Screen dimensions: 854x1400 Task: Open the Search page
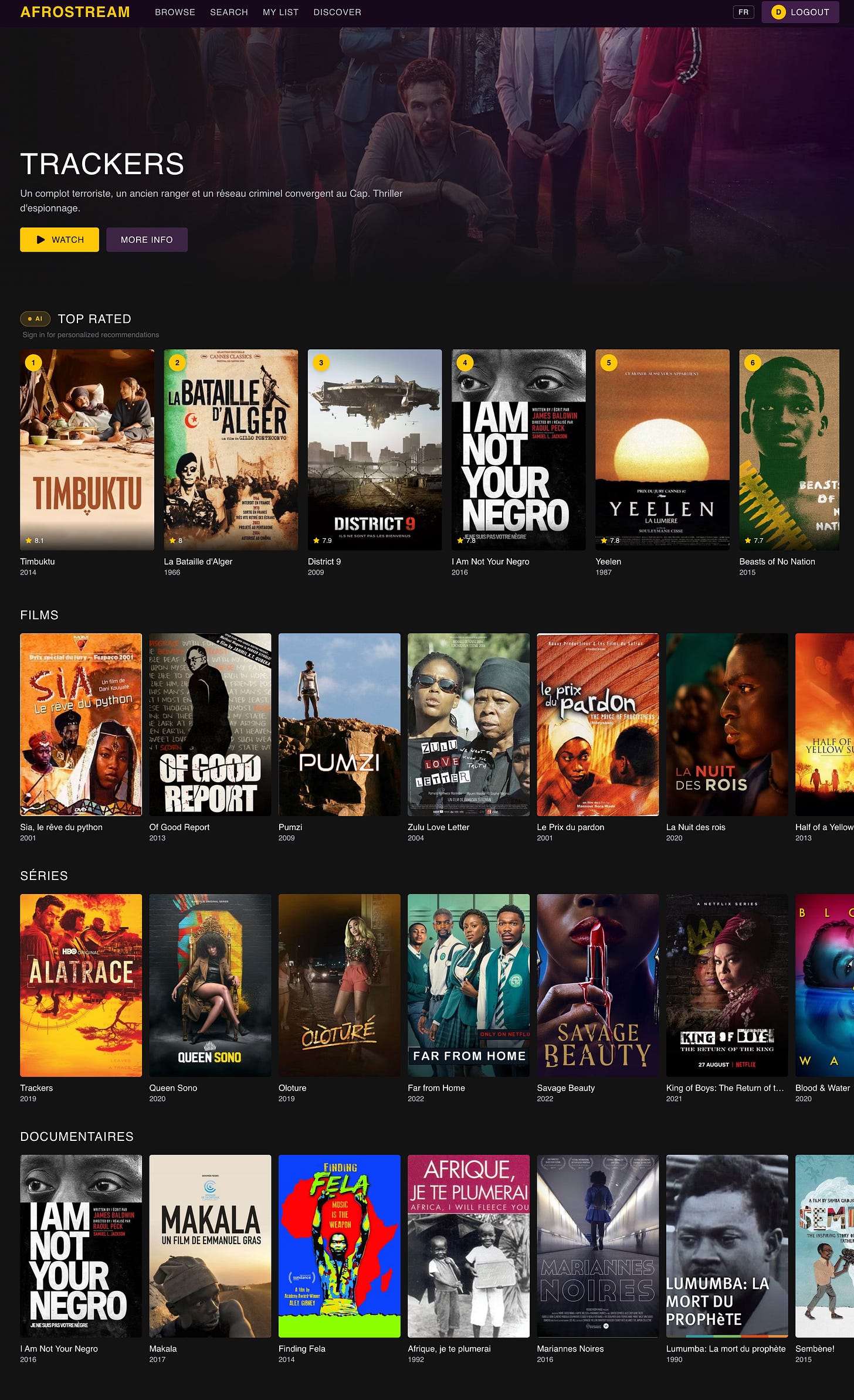(x=229, y=12)
